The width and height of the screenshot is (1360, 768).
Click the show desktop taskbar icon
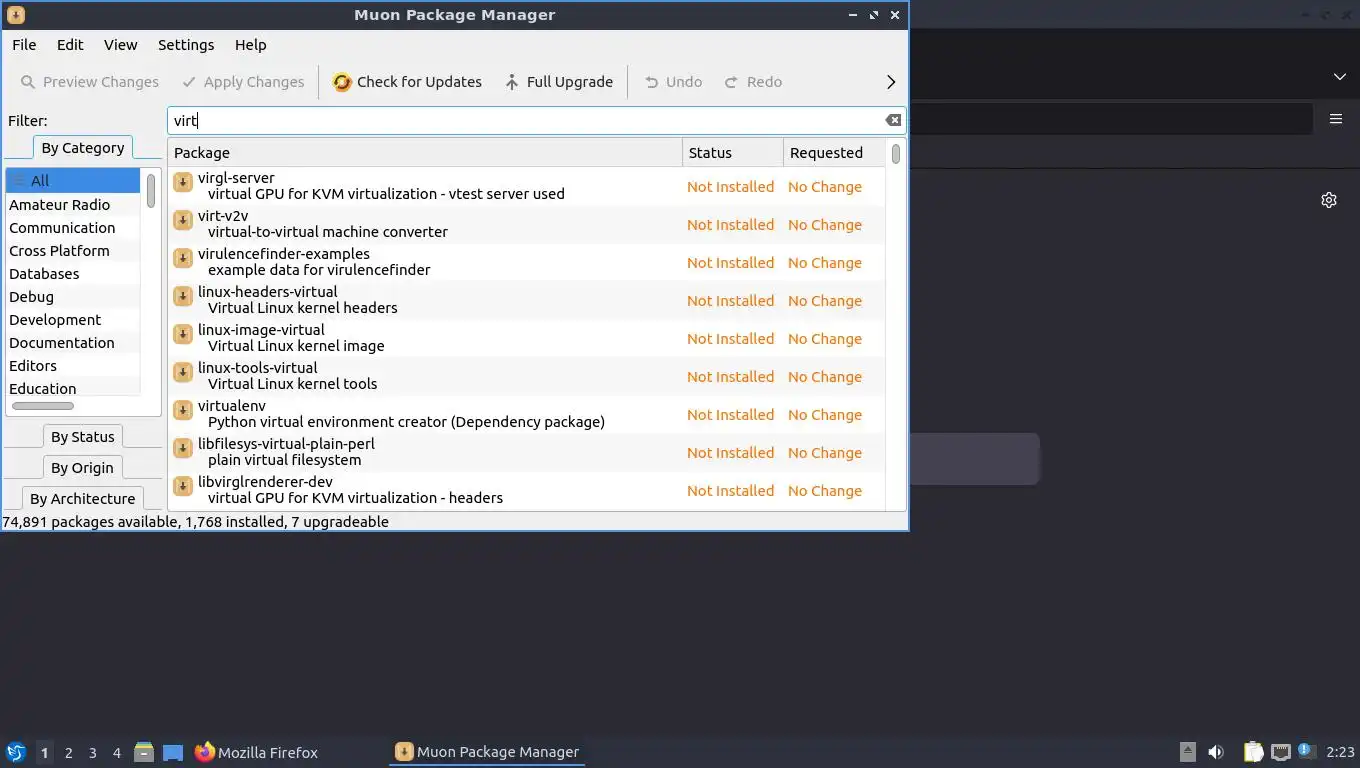pos(173,752)
